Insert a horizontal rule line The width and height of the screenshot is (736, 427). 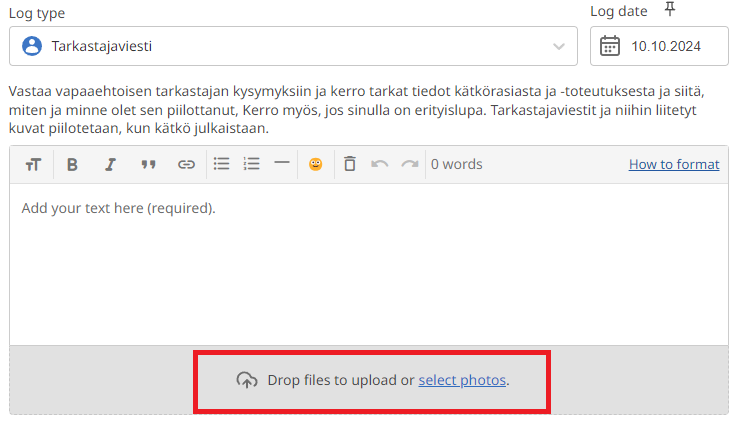click(282, 164)
